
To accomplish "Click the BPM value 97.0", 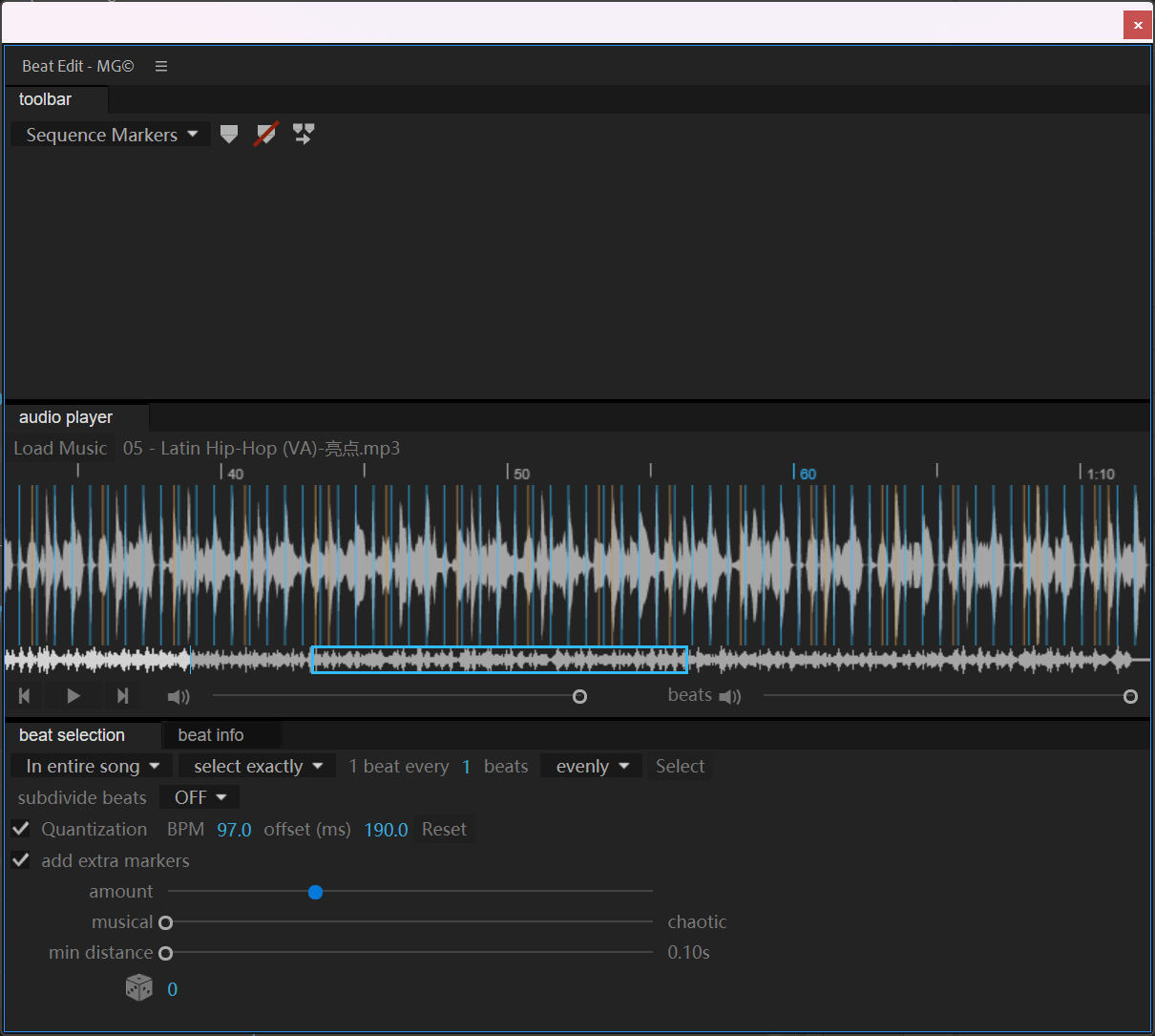I will pos(234,830).
